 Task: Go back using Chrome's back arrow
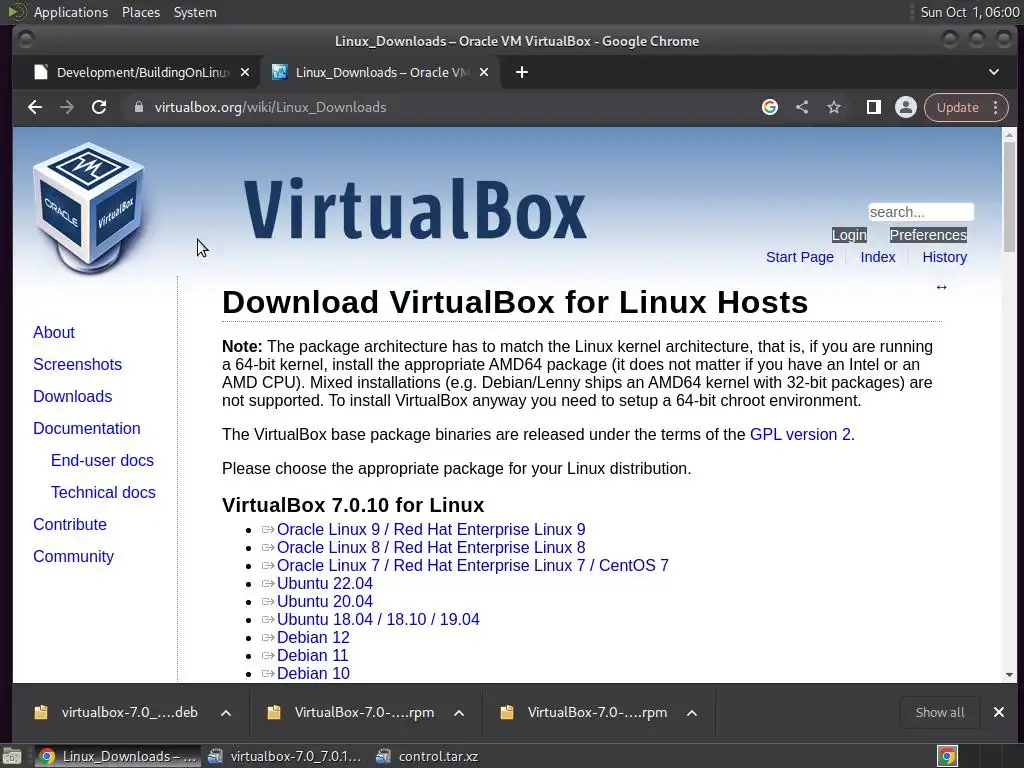35,107
